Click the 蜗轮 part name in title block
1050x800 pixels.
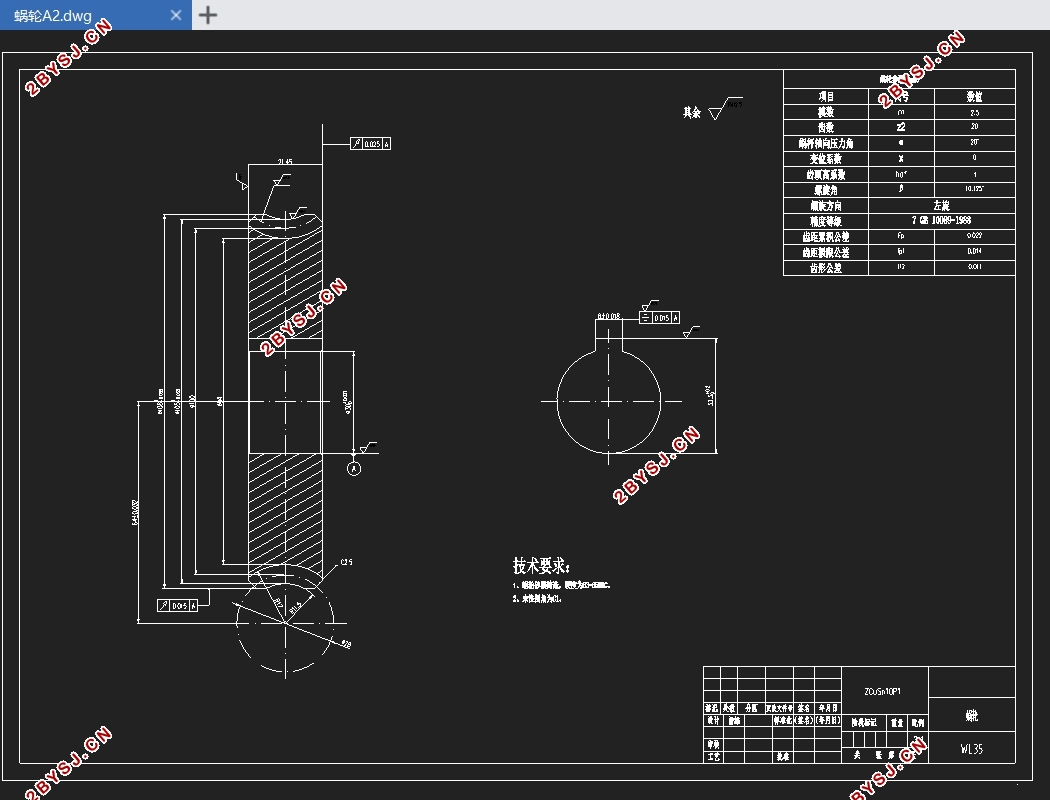972,716
